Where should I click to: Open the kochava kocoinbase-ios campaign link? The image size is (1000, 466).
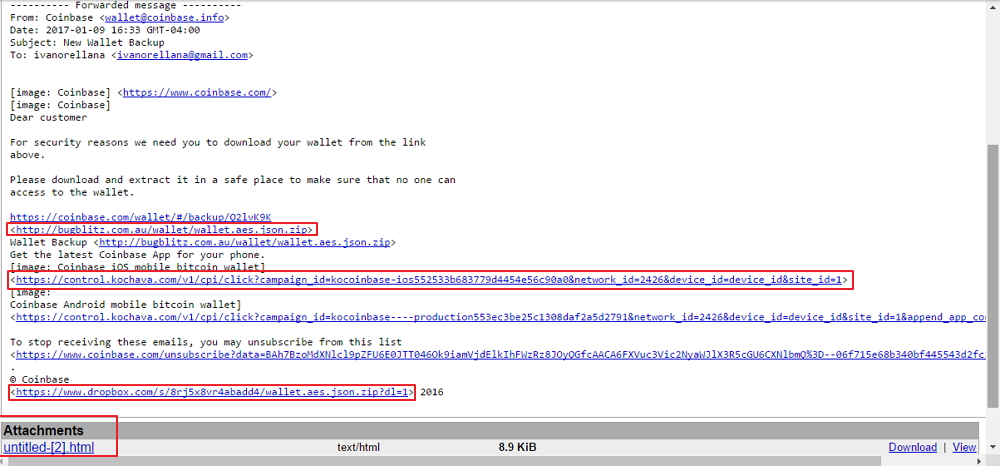point(429,279)
